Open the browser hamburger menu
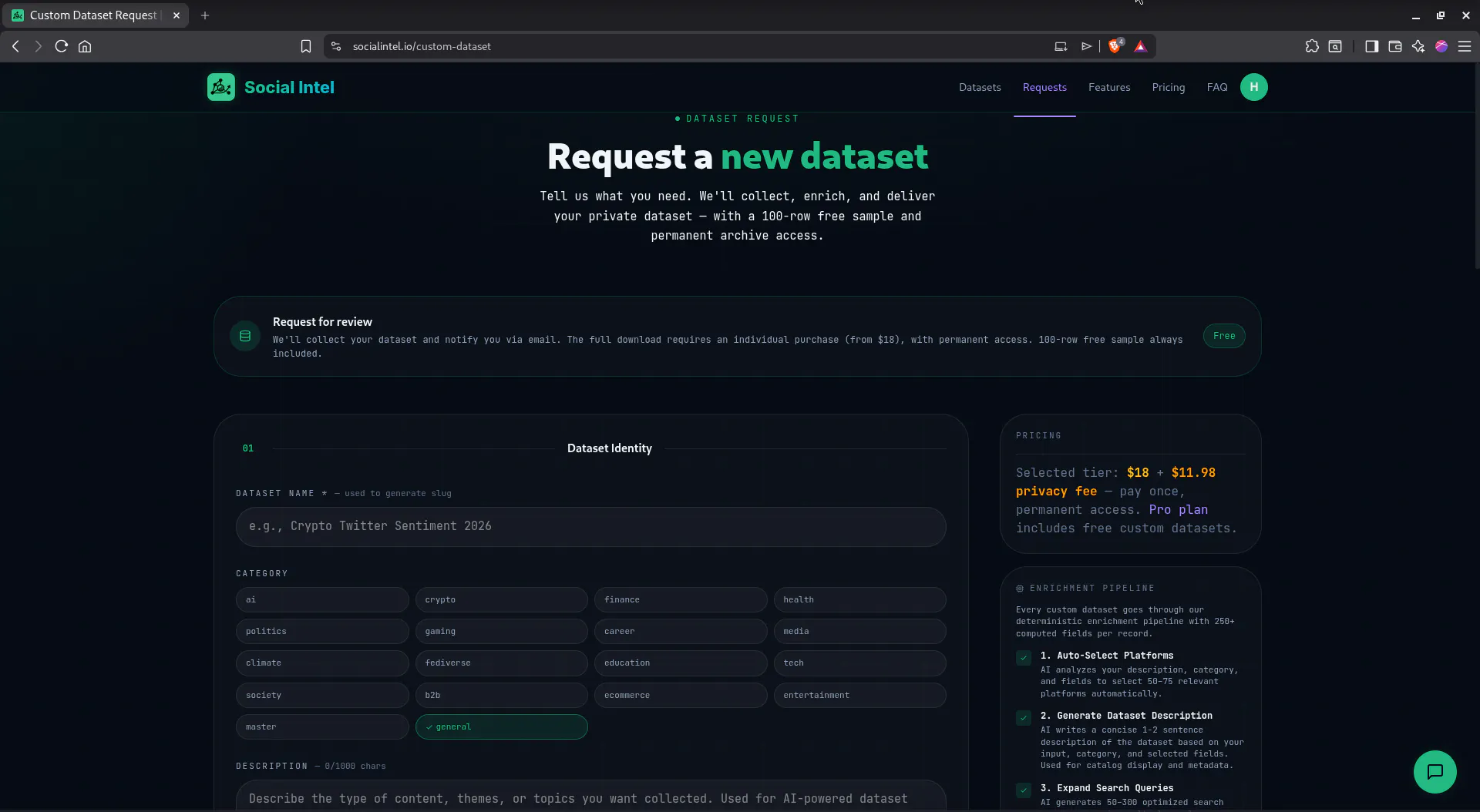This screenshot has height=812, width=1480. point(1465,46)
